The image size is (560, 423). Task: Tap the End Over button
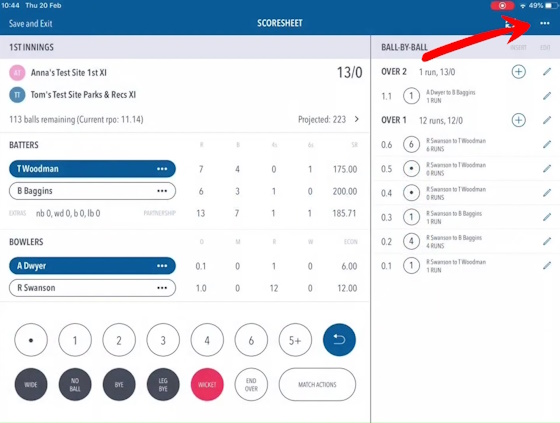(x=251, y=384)
